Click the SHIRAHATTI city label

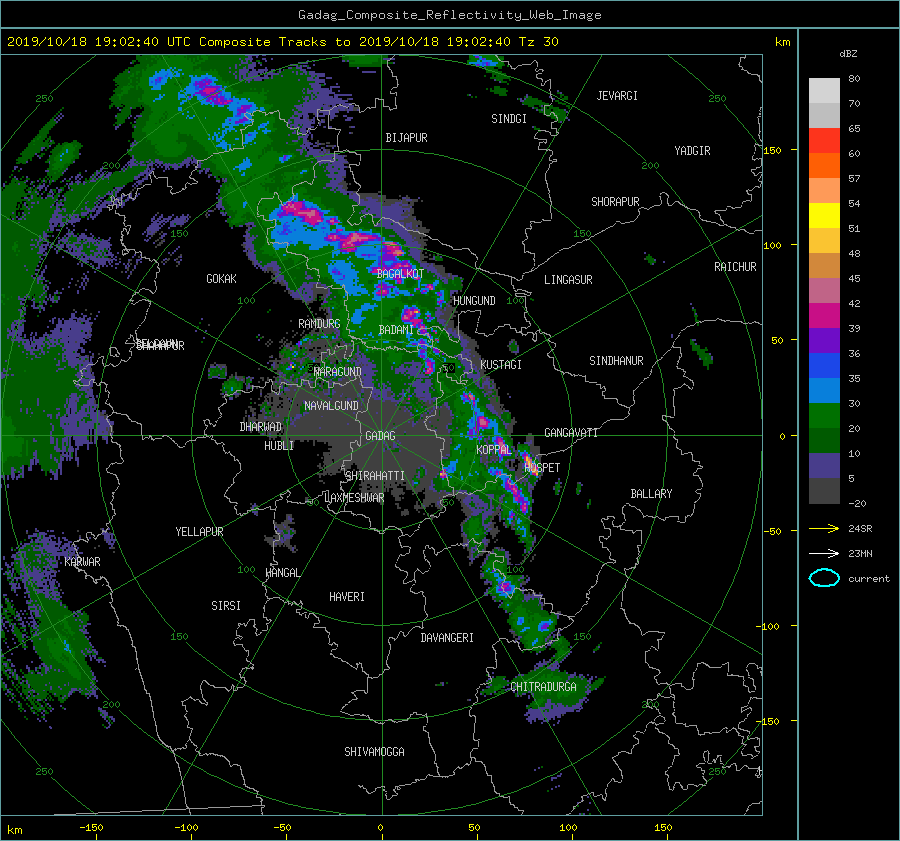click(x=375, y=476)
